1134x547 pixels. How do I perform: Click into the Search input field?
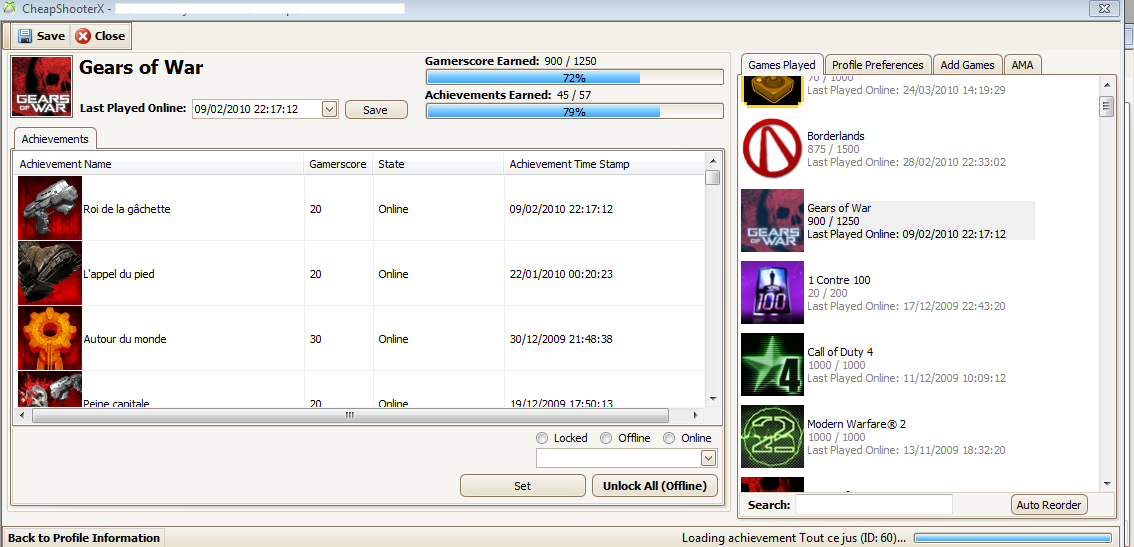click(873, 505)
